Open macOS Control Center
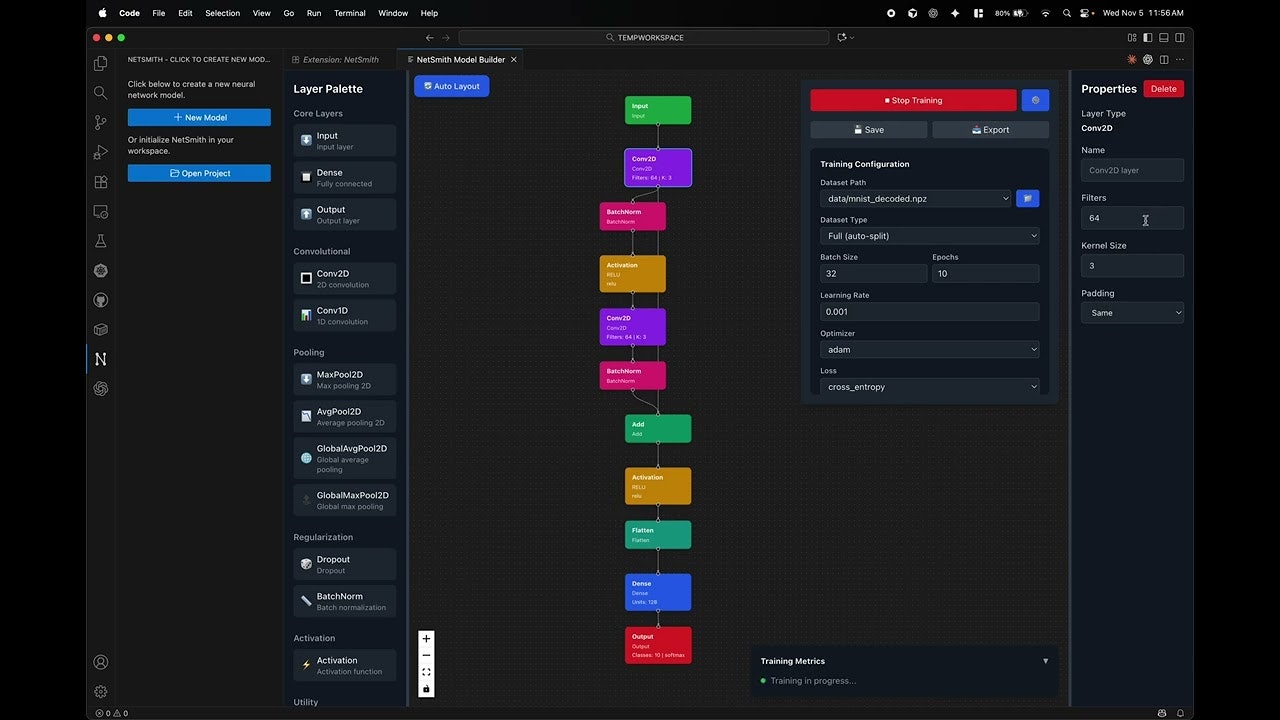The width and height of the screenshot is (1280, 720). click(1087, 13)
